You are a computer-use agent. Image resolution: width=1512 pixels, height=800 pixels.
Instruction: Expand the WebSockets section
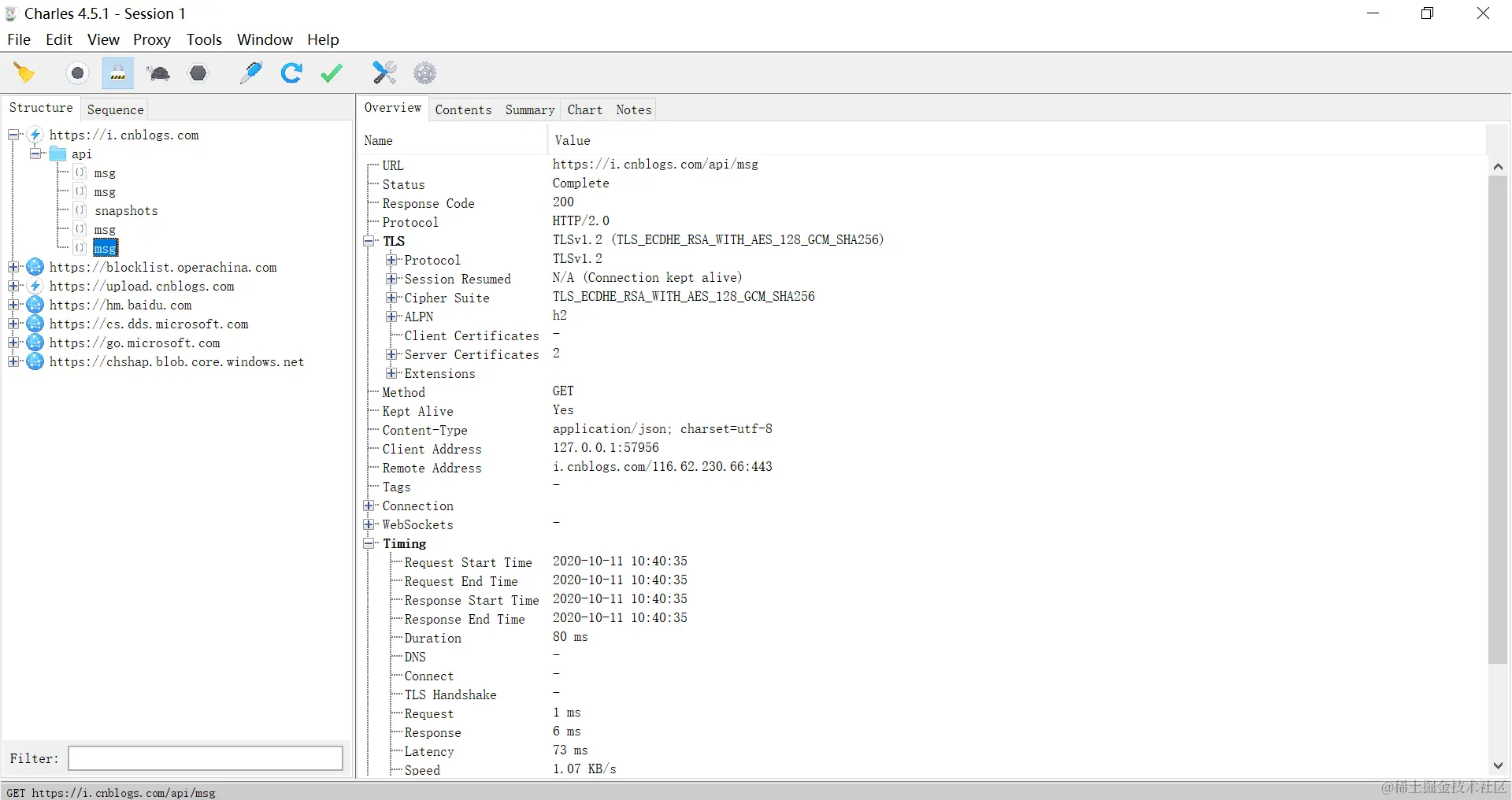click(x=369, y=524)
